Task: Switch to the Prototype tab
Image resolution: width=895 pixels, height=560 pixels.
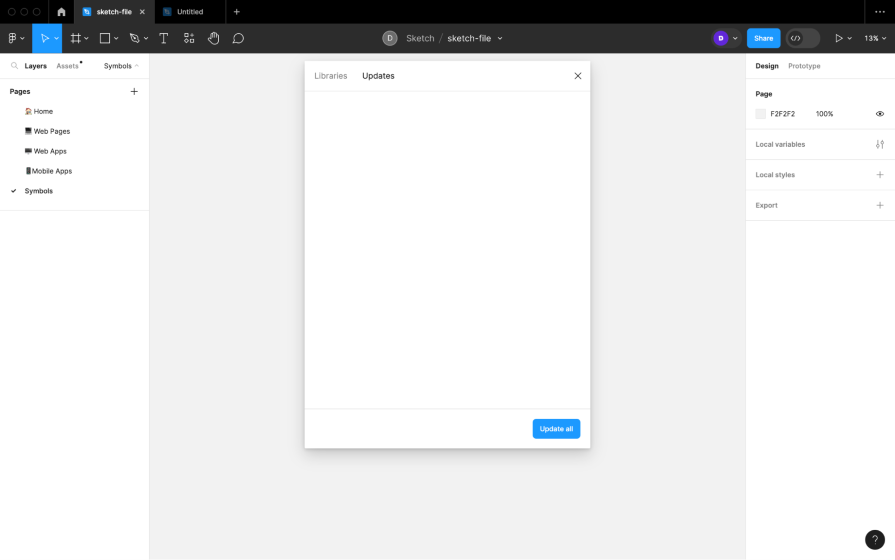Action: click(x=803, y=66)
